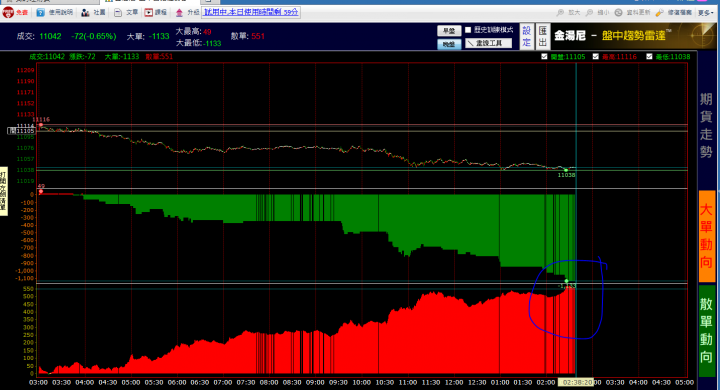Click the 升級 upgrade arrow icon
Image resolution: width=720 pixels, height=390 pixels.
pos(180,12)
